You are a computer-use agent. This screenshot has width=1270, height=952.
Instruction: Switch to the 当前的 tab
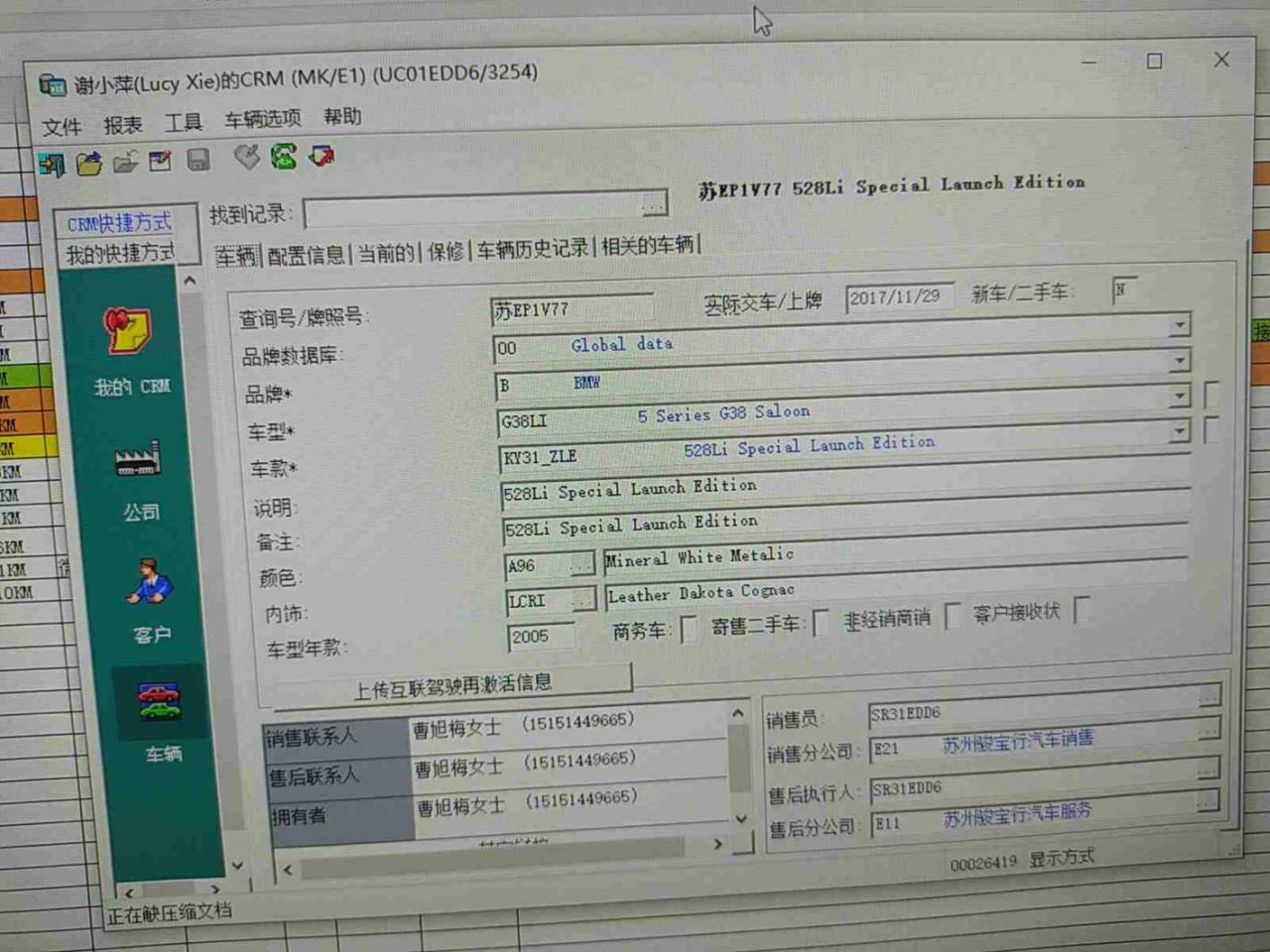click(385, 253)
